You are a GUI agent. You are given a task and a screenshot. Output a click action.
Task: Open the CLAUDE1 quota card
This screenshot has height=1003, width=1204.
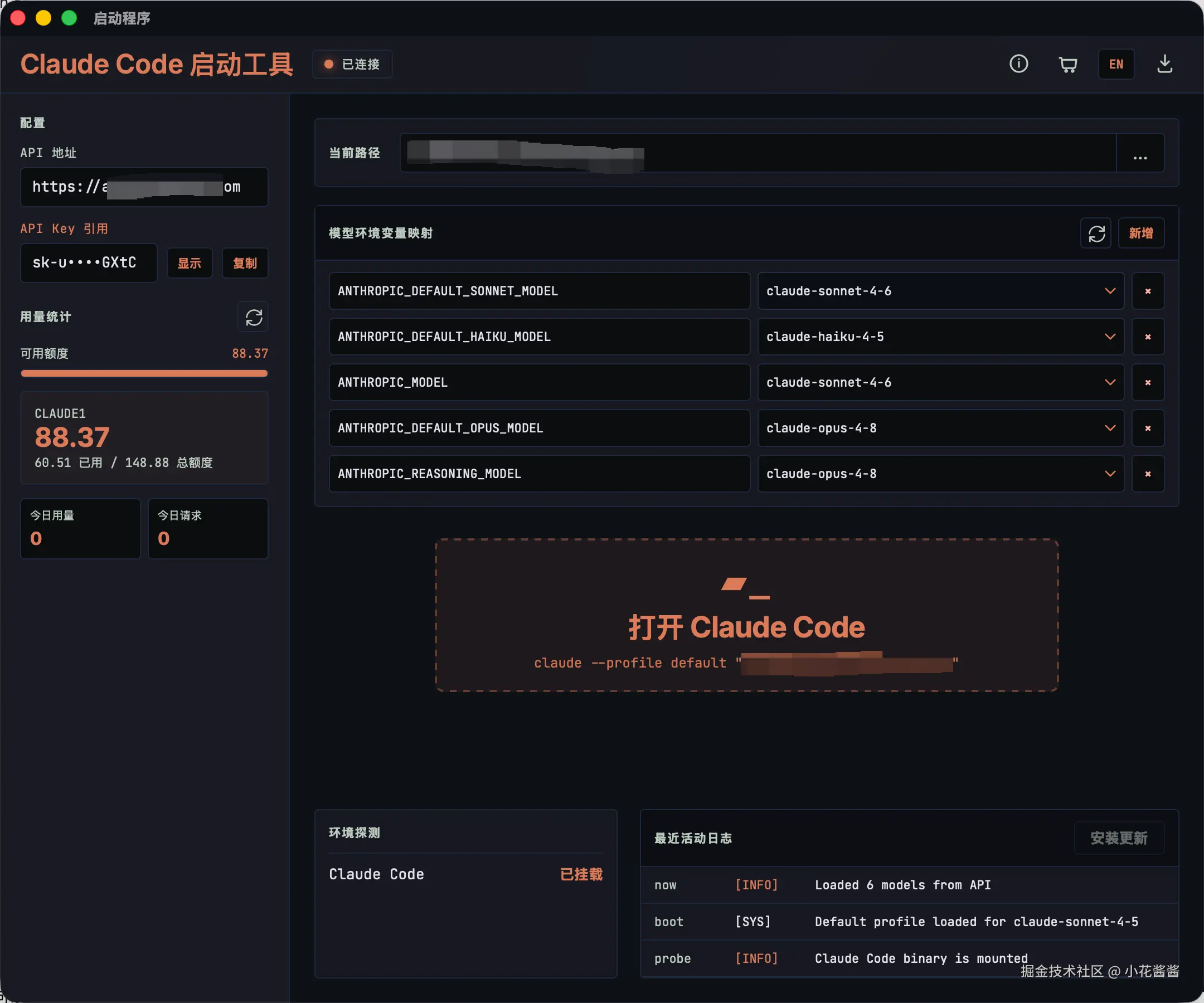(144, 439)
